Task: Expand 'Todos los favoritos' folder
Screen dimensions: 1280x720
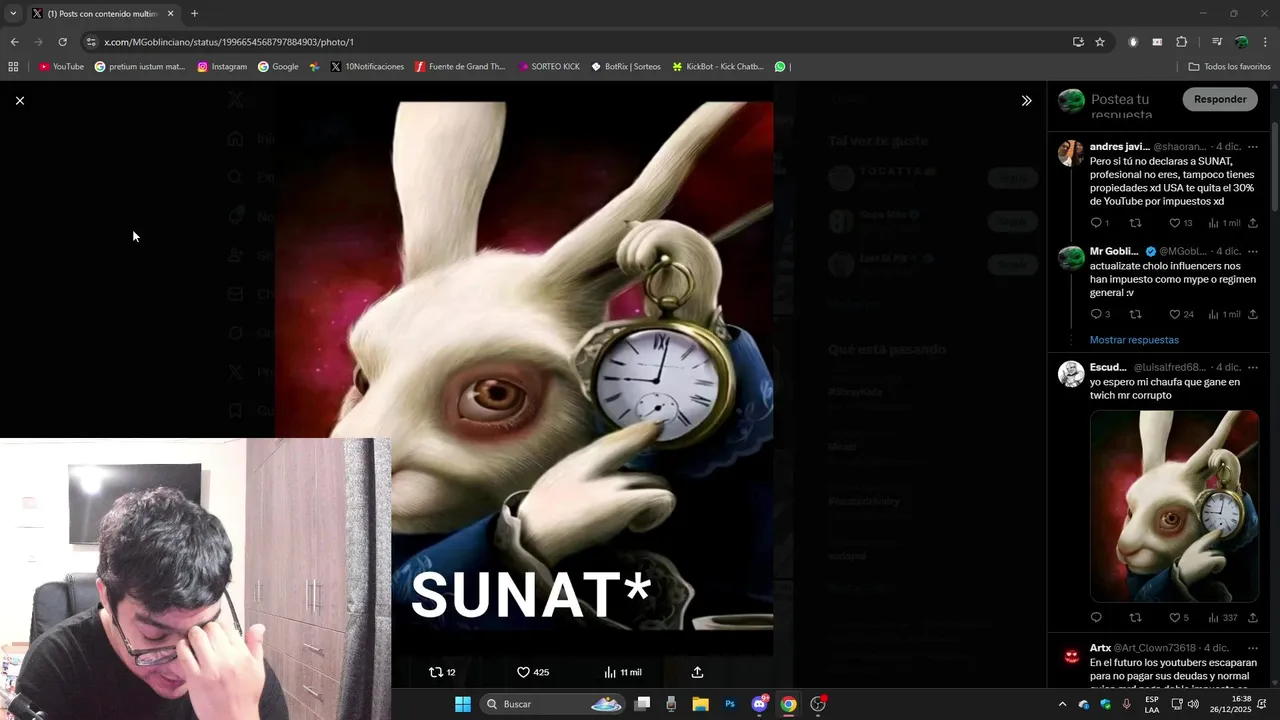Action: point(1229,67)
